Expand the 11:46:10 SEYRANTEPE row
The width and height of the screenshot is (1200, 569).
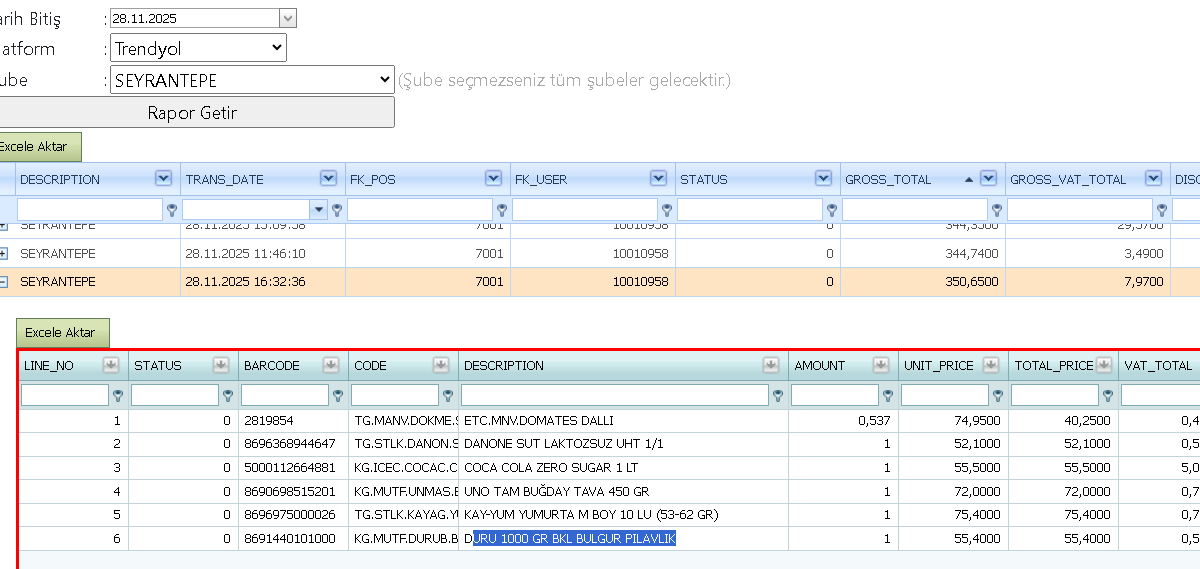(x=3, y=254)
